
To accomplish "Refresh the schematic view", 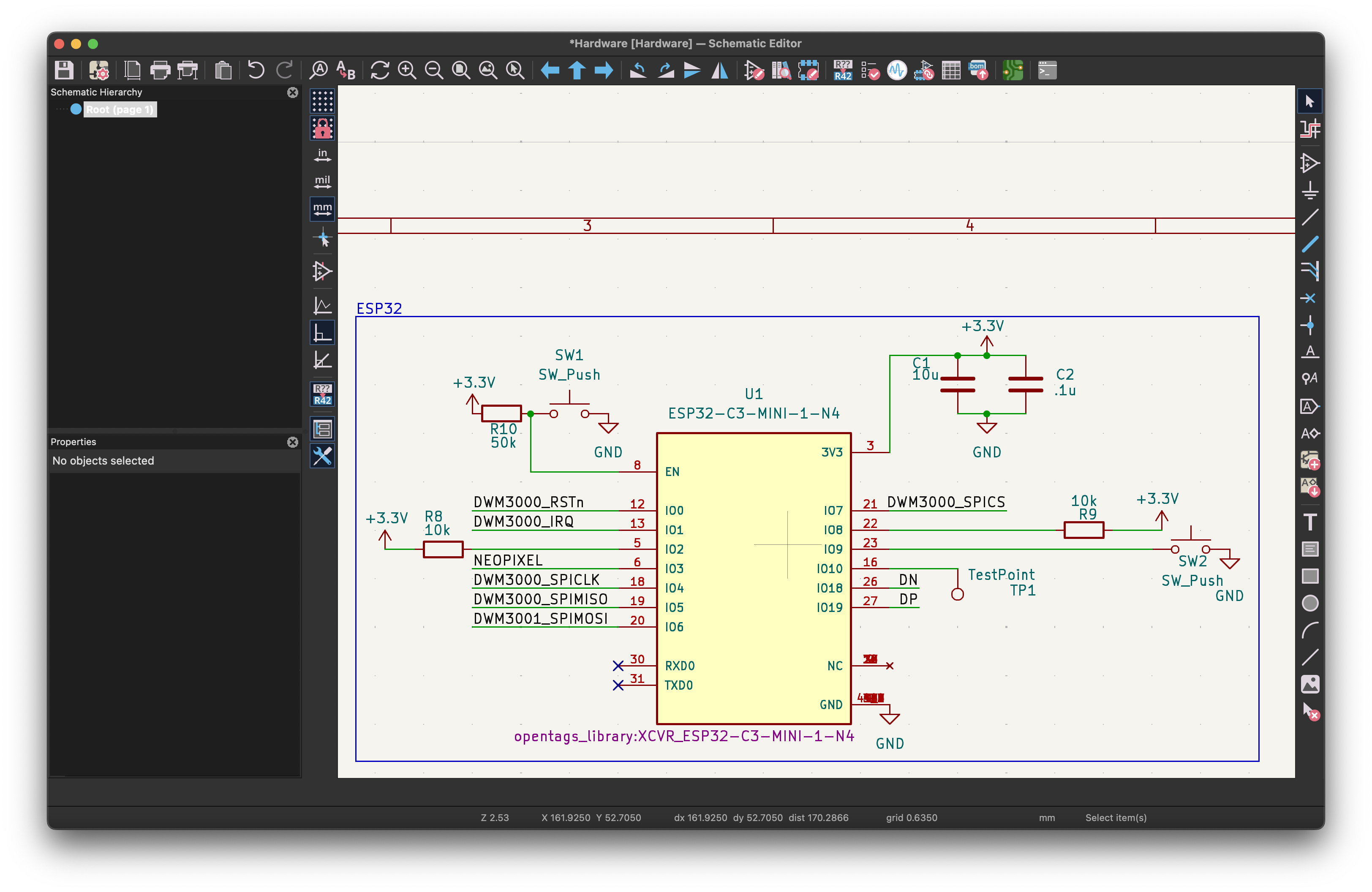I will pos(380,70).
